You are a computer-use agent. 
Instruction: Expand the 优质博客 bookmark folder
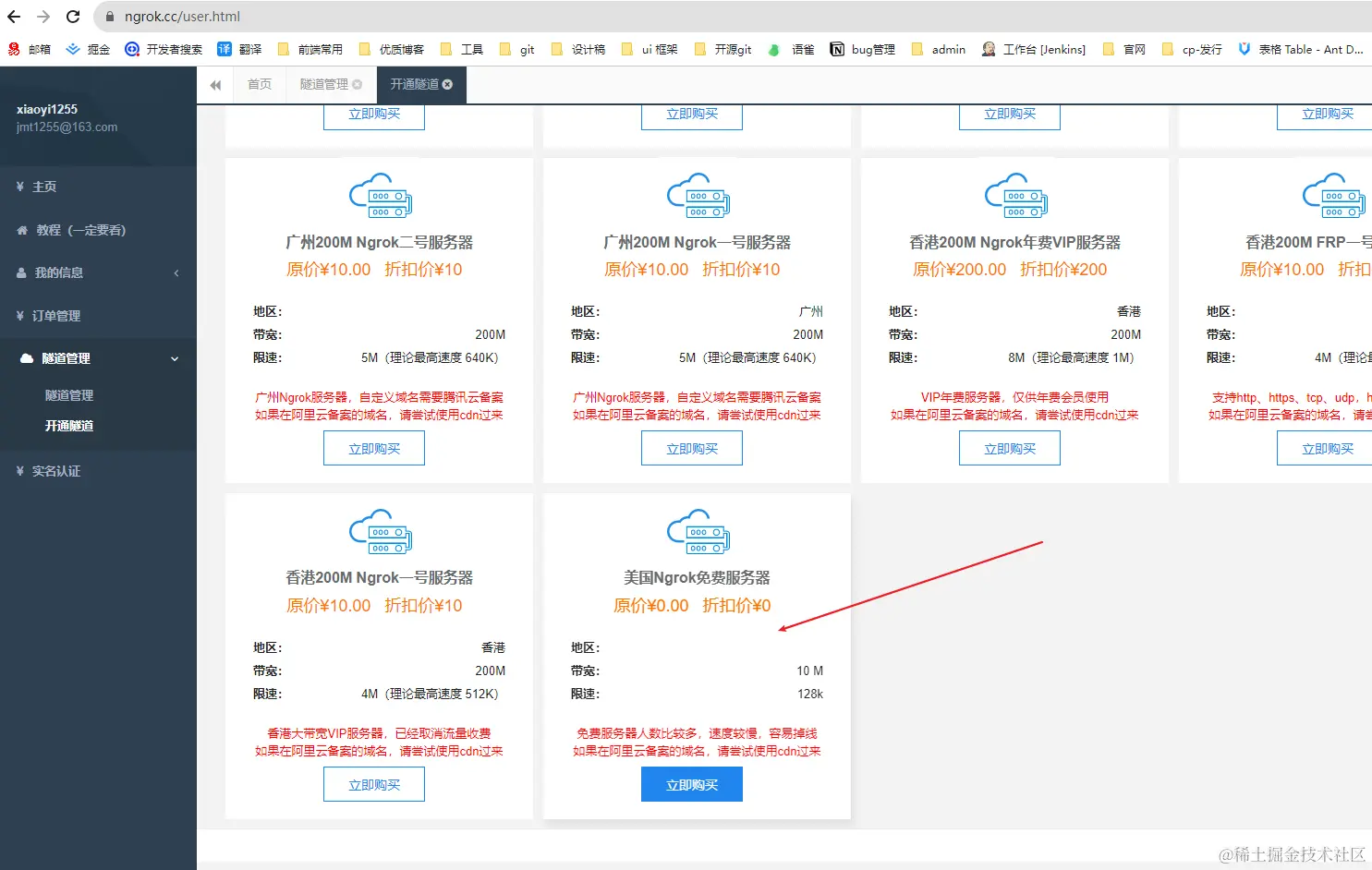(391, 49)
